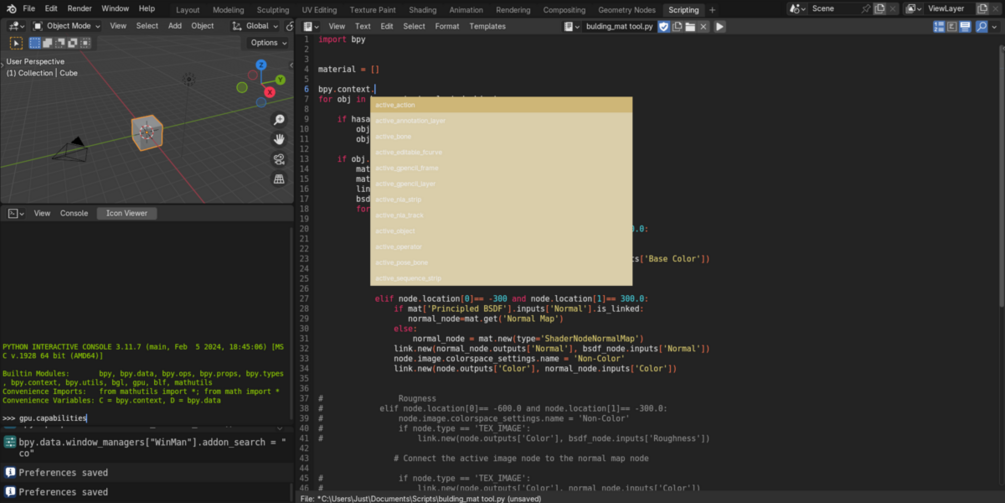Click Add View Layer icon

tap(982, 8)
